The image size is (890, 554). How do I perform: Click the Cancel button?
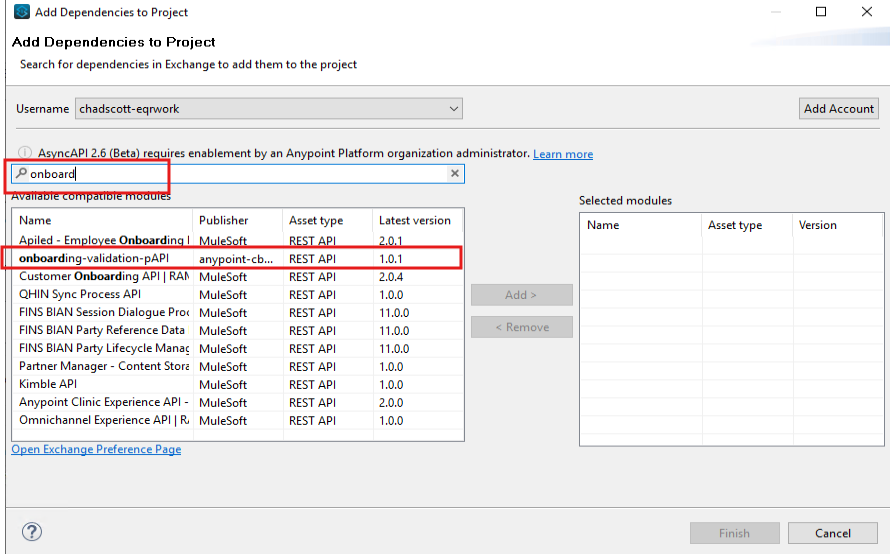click(832, 533)
